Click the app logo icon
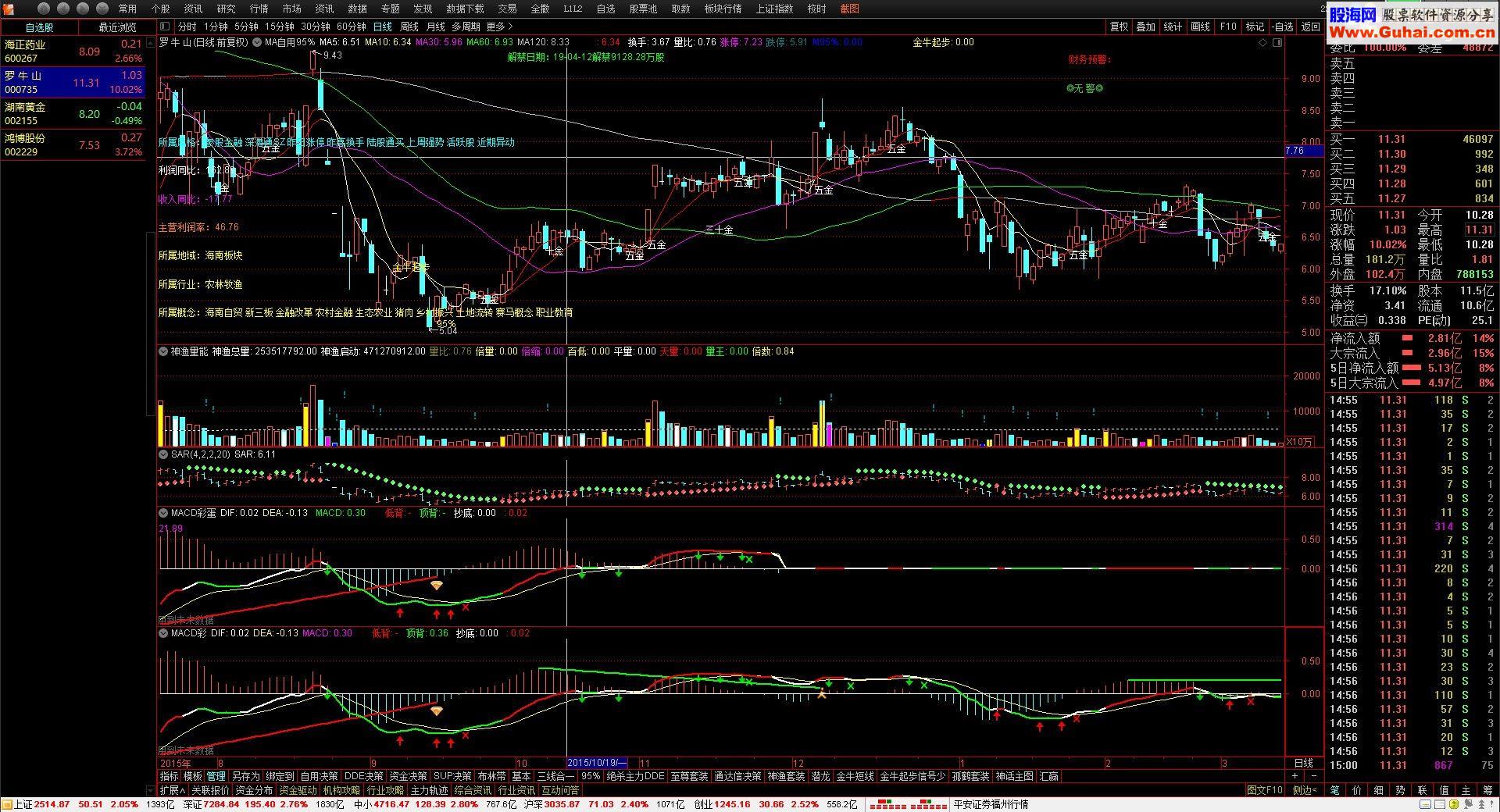This screenshot has width=1500, height=812. point(8,9)
